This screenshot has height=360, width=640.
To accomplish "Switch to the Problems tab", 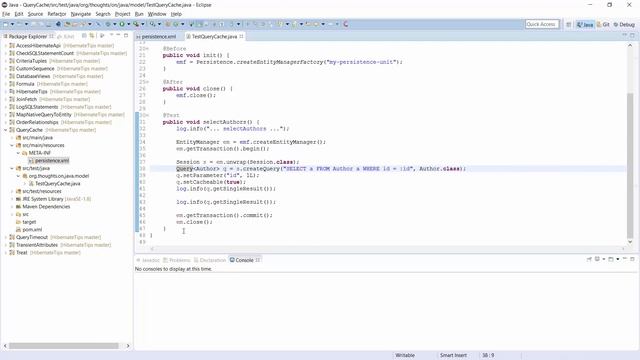I will [177, 260].
